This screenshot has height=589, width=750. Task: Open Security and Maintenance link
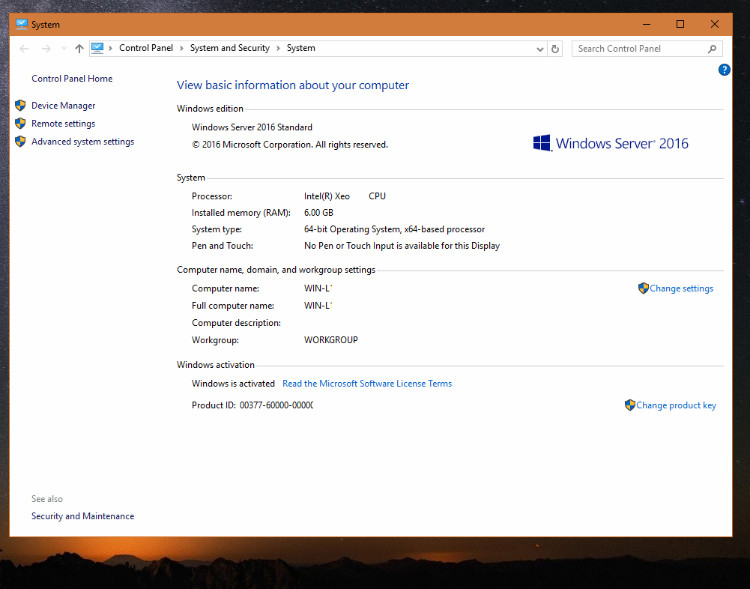83,516
